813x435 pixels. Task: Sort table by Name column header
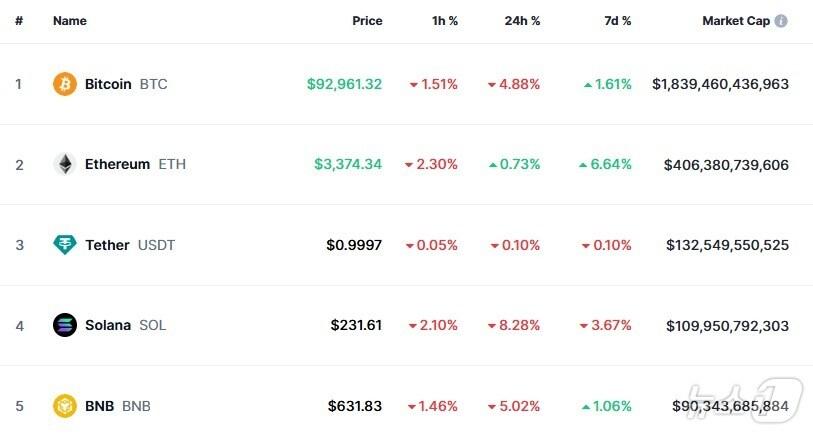coord(70,21)
